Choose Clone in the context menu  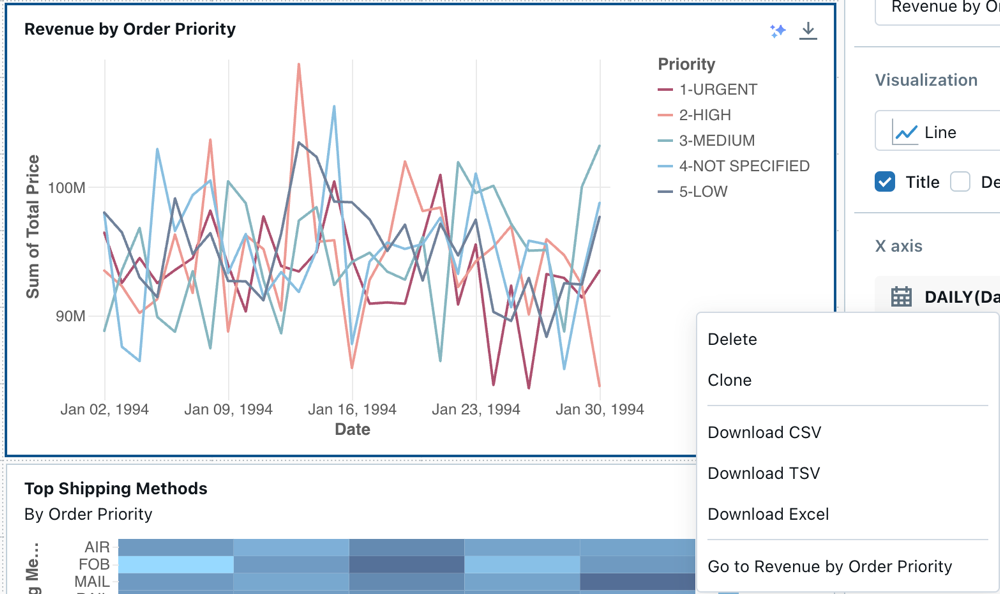(729, 380)
